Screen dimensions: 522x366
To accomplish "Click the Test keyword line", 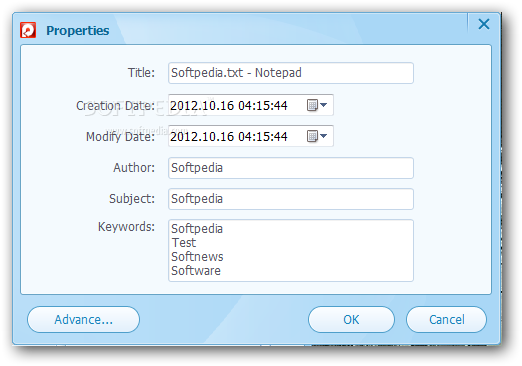I will [184, 243].
